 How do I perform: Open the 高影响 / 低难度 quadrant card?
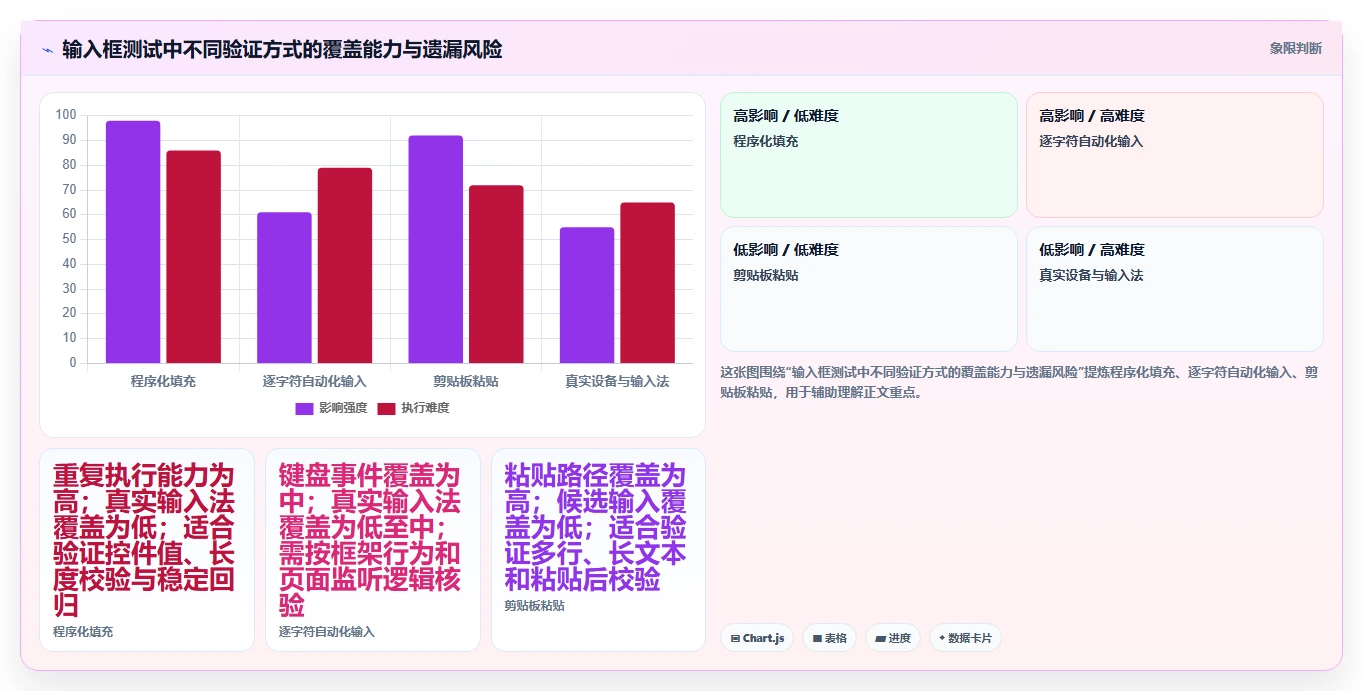click(869, 155)
